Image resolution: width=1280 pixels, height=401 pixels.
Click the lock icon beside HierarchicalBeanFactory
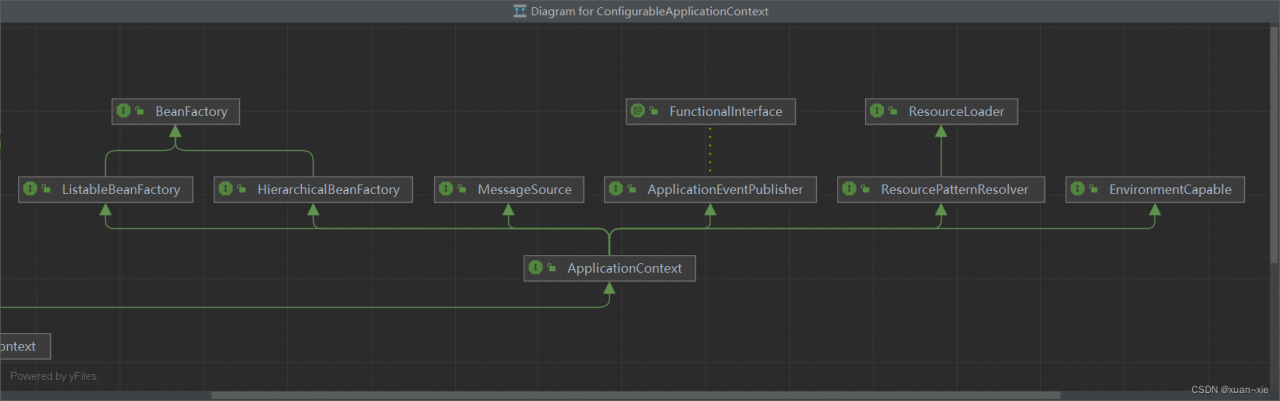pos(242,189)
